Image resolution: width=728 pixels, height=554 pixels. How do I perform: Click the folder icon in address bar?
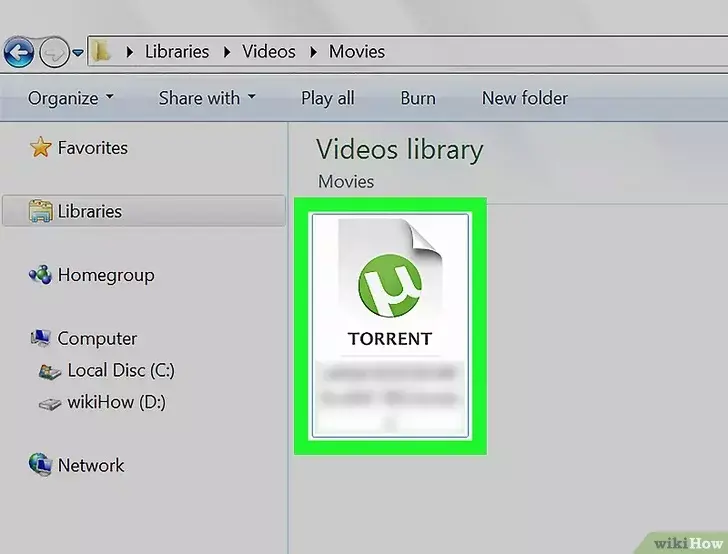tap(101, 51)
